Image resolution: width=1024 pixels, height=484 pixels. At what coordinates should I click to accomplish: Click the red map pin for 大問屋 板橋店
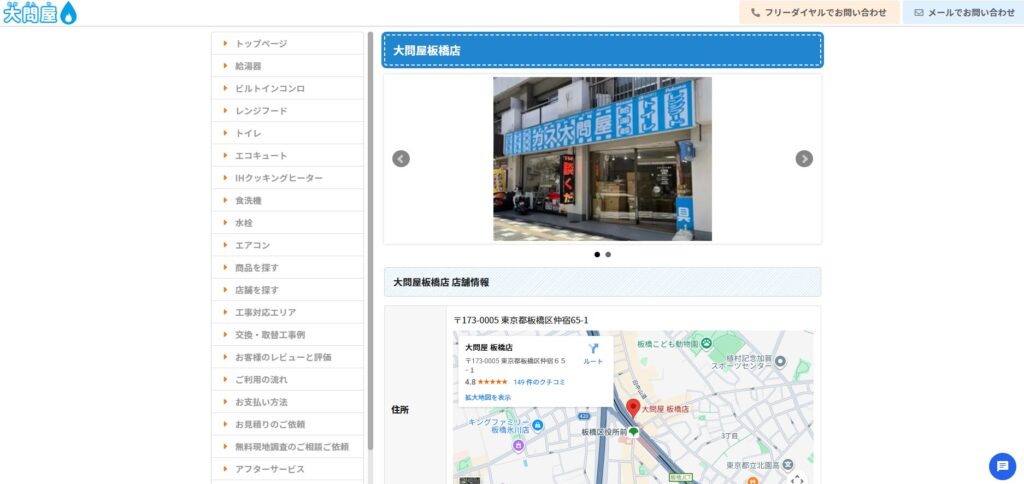tap(633, 410)
